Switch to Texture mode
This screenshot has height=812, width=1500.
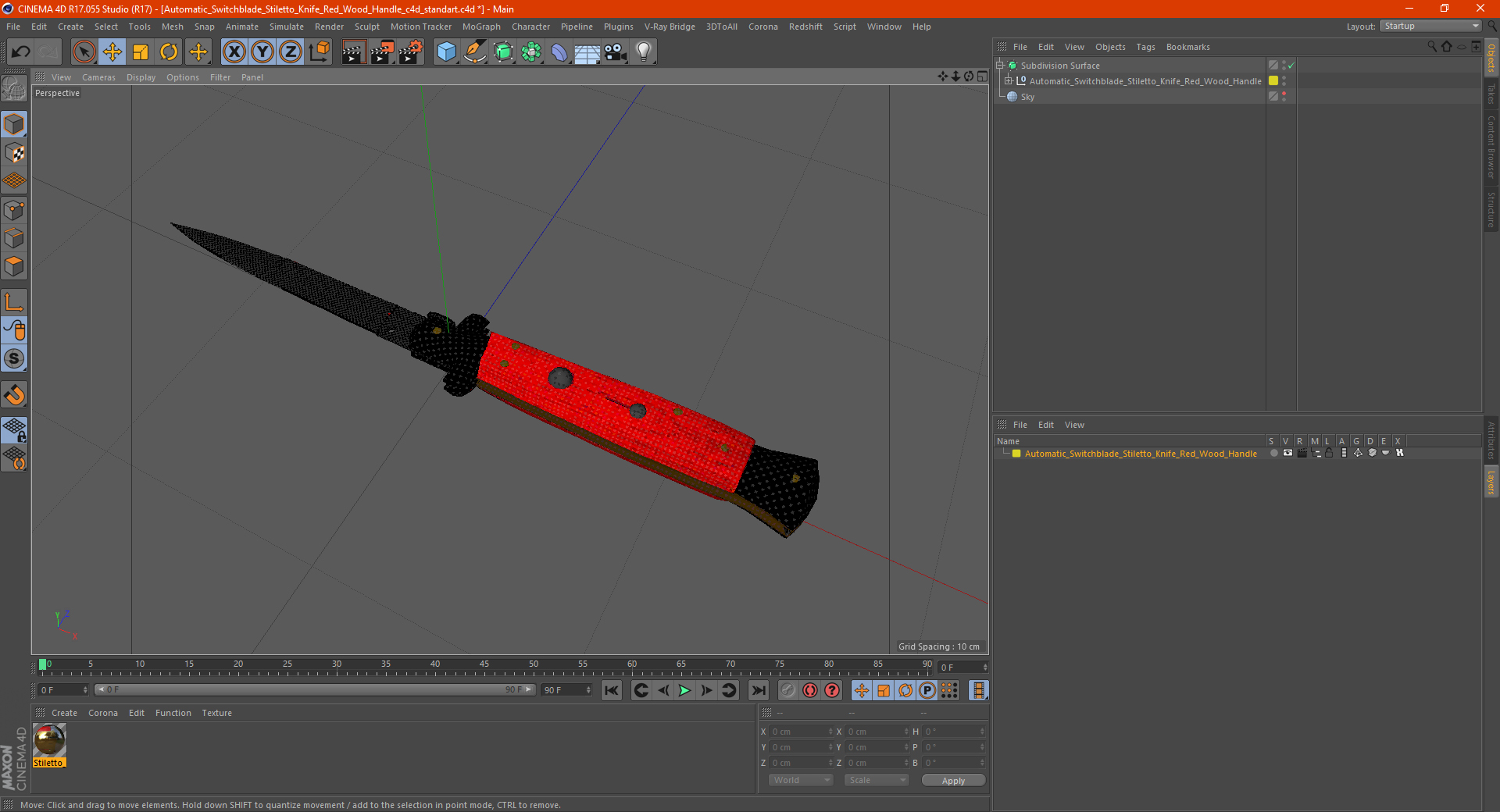(14, 153)
